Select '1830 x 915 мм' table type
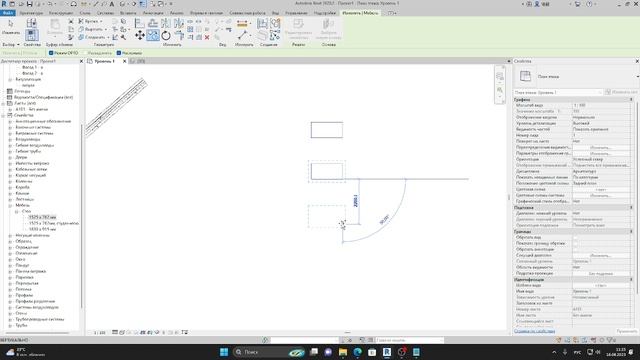Image resolution: width=640 pixels, height=360 pixels. tap(42, 229)
